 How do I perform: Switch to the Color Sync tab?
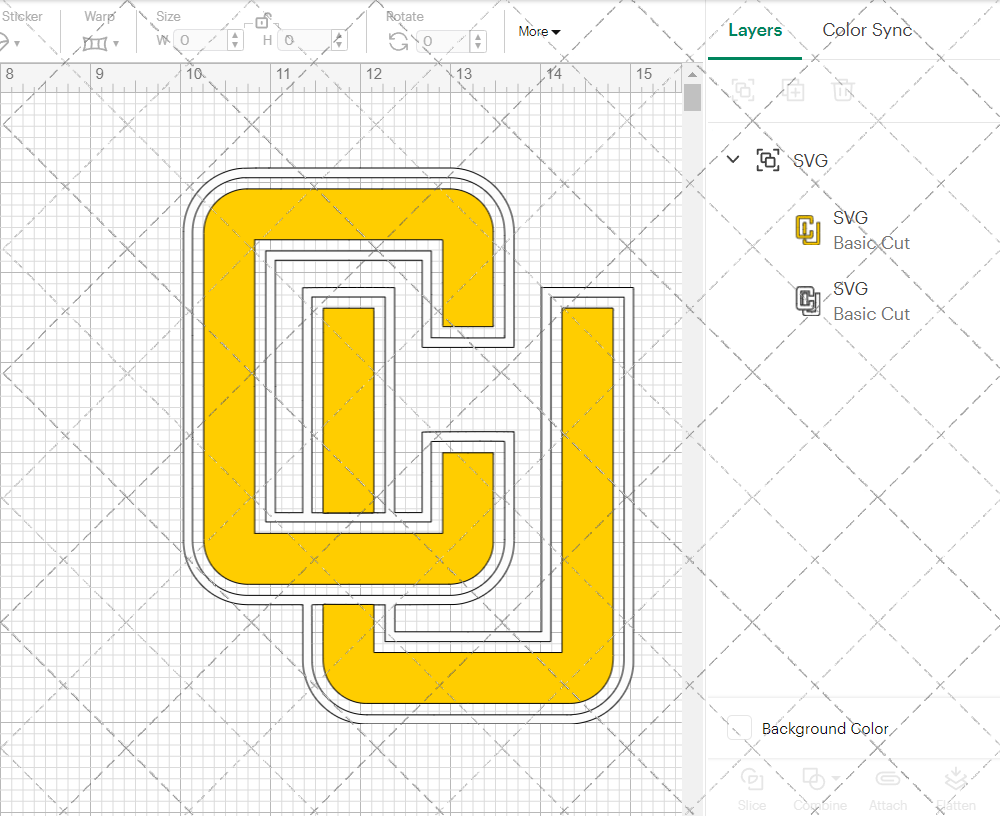click(x=867, y=30)
